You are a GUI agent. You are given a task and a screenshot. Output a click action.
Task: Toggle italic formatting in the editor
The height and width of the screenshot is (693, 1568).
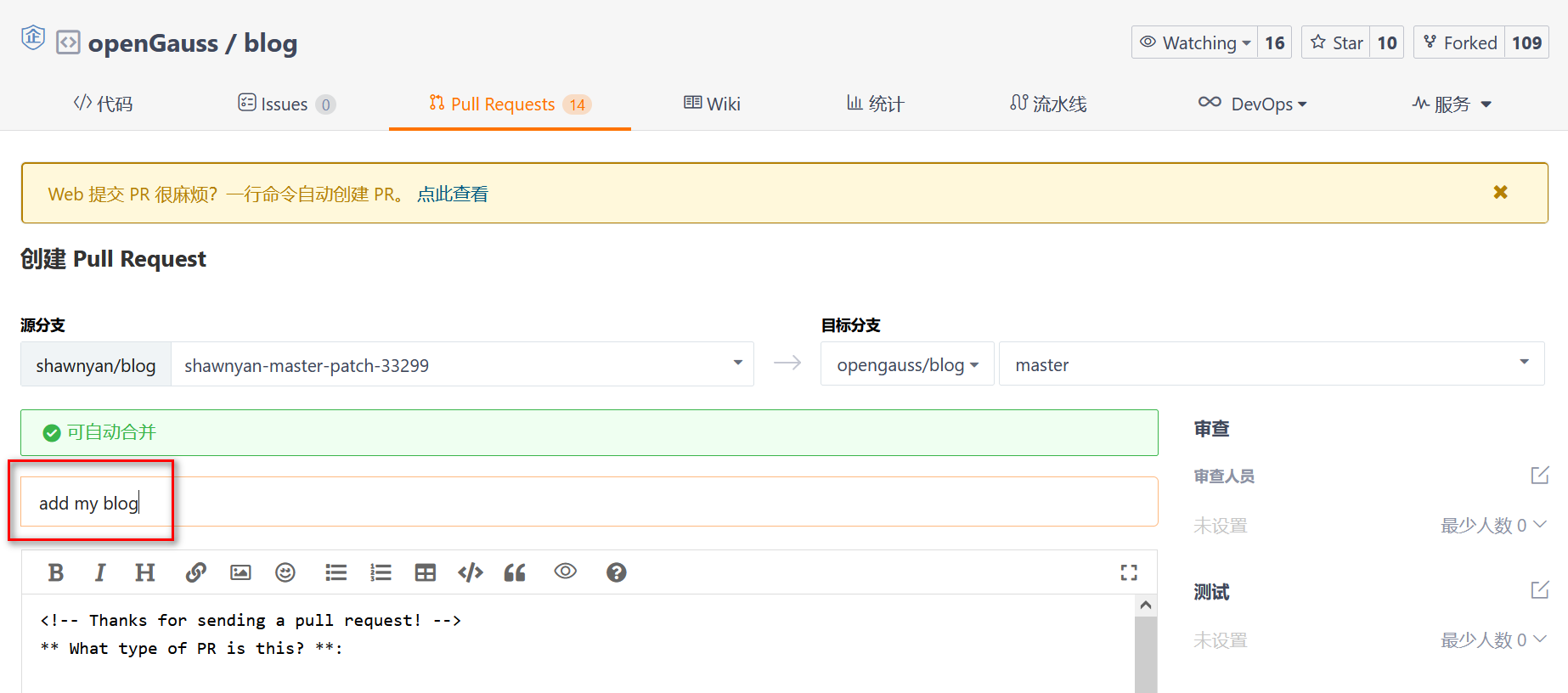(x=100, y=572)
